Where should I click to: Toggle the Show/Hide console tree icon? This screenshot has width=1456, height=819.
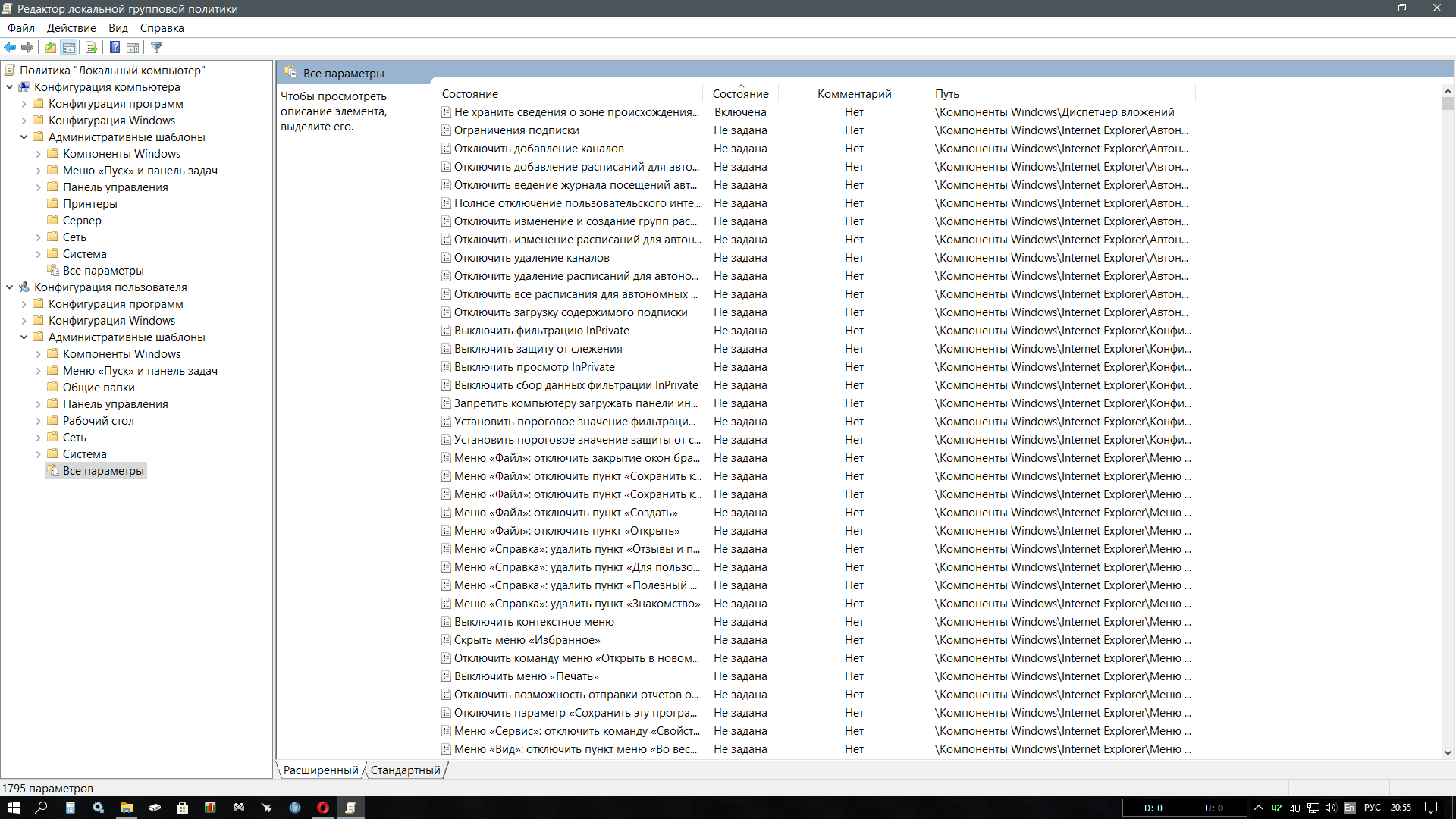(x=69, y=48)
